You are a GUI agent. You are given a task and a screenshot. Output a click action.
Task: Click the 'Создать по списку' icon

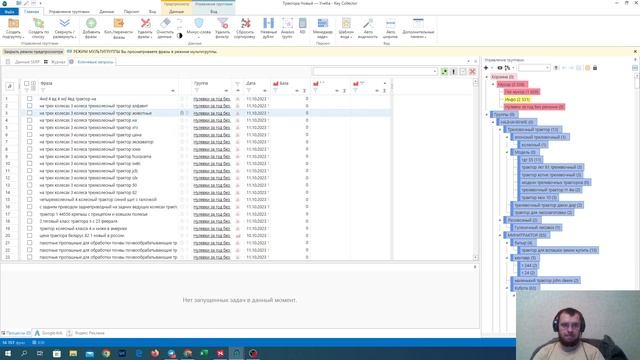38,23
